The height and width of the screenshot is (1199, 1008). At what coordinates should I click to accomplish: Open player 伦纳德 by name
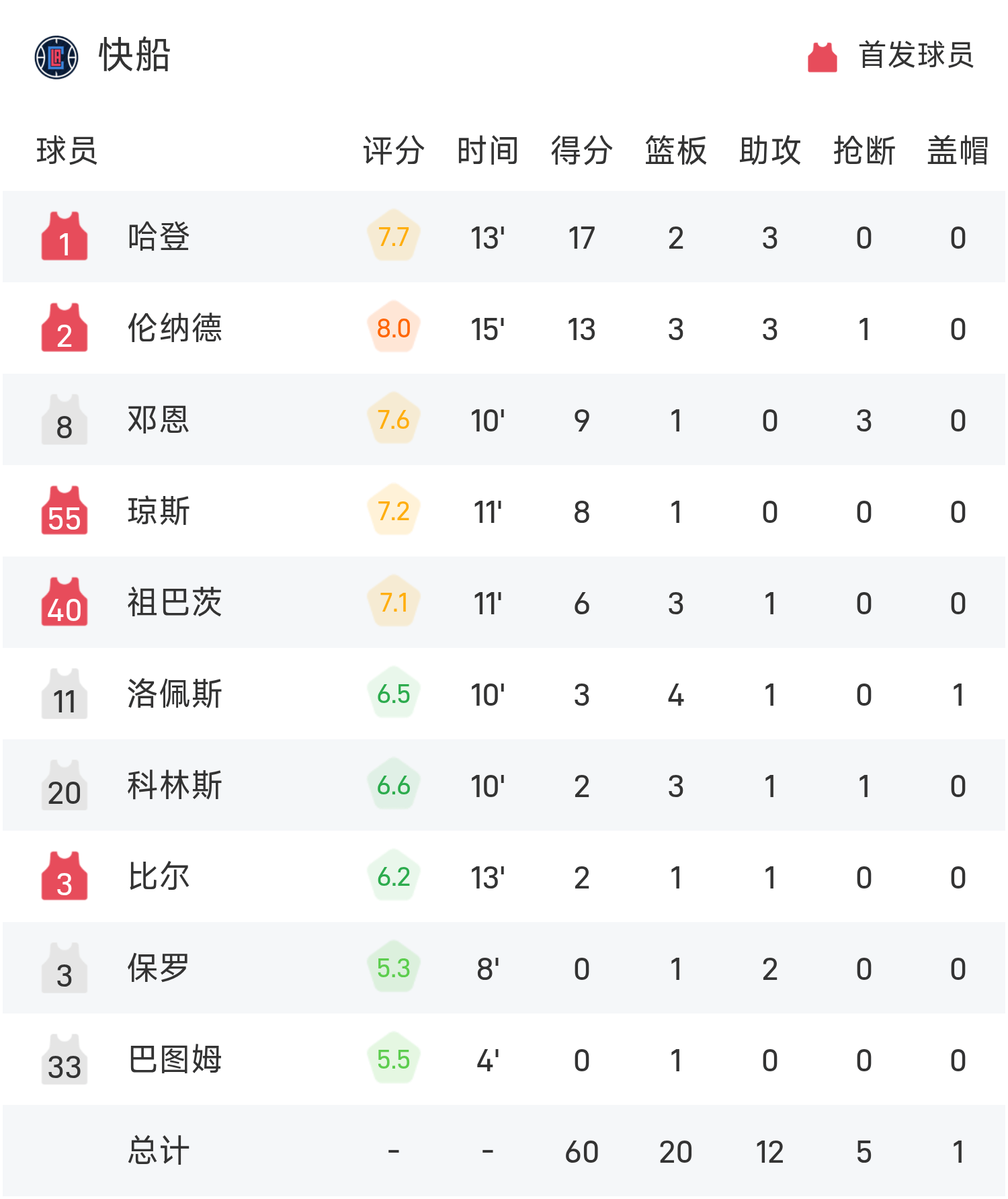coord(175,329)
